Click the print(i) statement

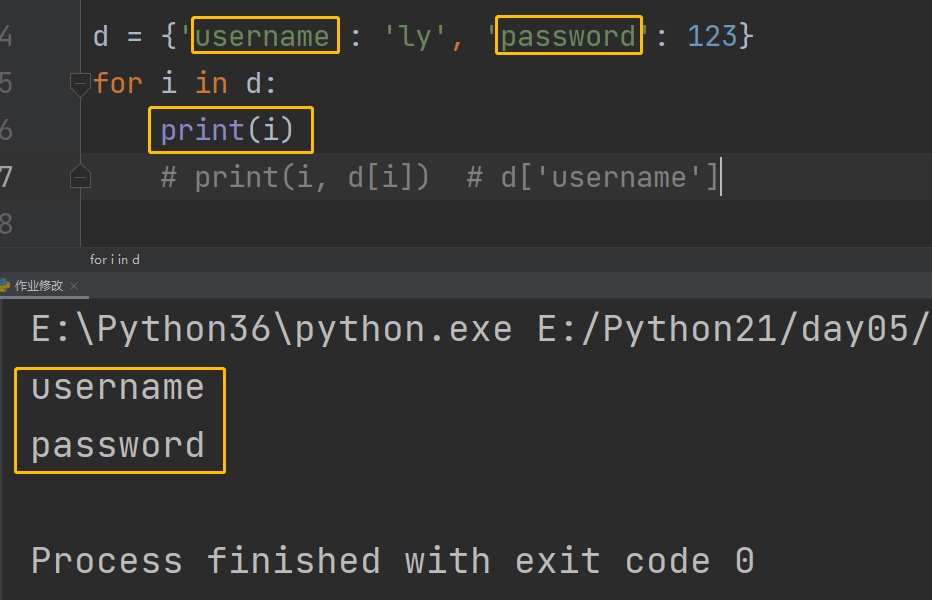[x=227, y=130]
